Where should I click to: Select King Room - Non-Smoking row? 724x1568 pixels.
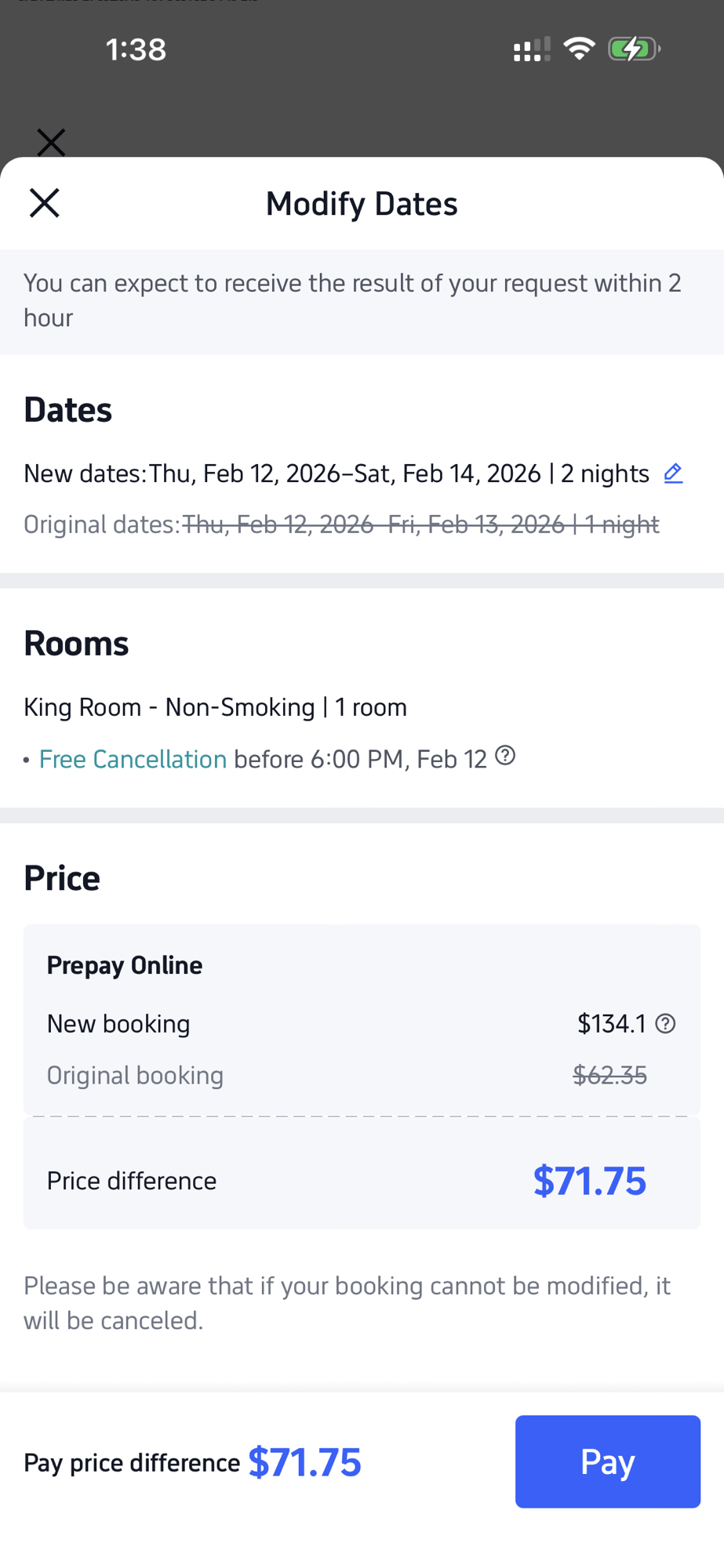[x=215, y=707]
